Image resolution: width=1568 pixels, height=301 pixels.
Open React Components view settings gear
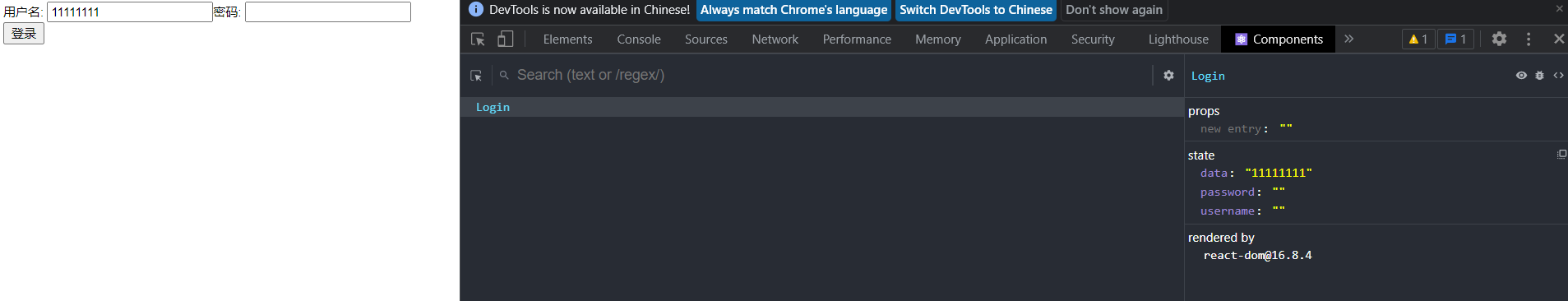(x=1168, y=75)
